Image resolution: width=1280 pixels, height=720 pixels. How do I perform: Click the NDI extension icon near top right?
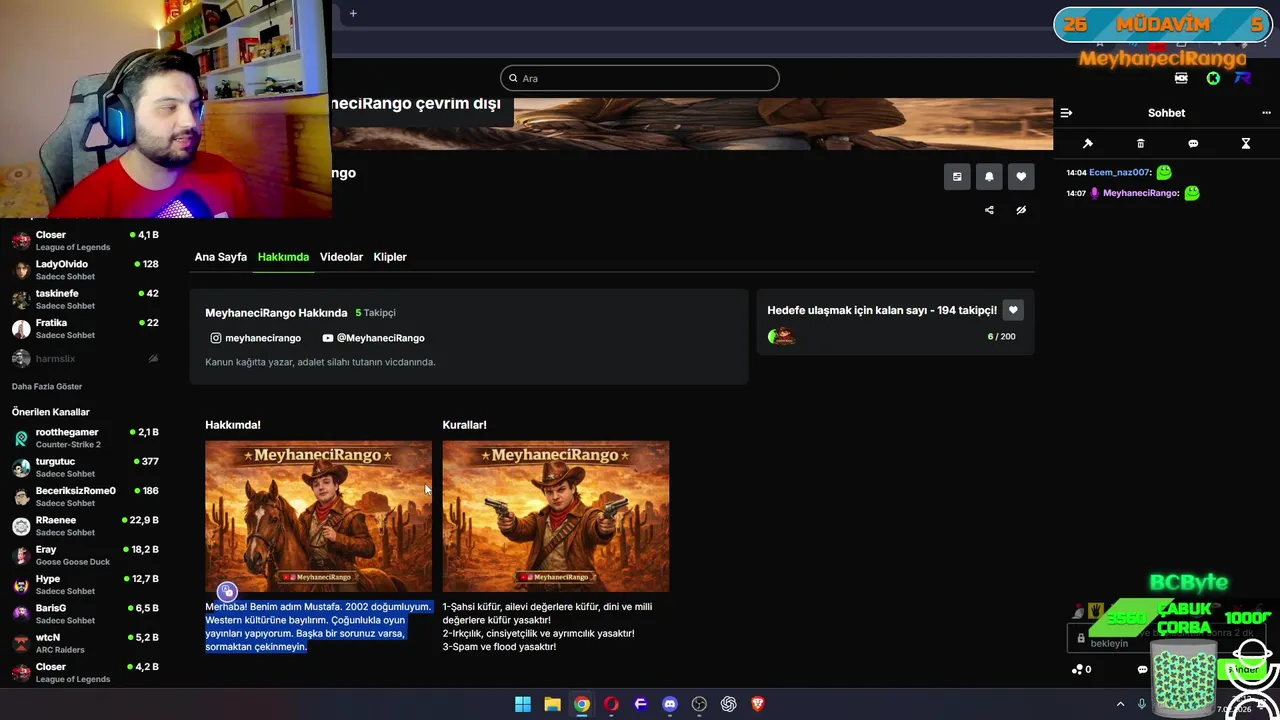[x=1181, y=78]
